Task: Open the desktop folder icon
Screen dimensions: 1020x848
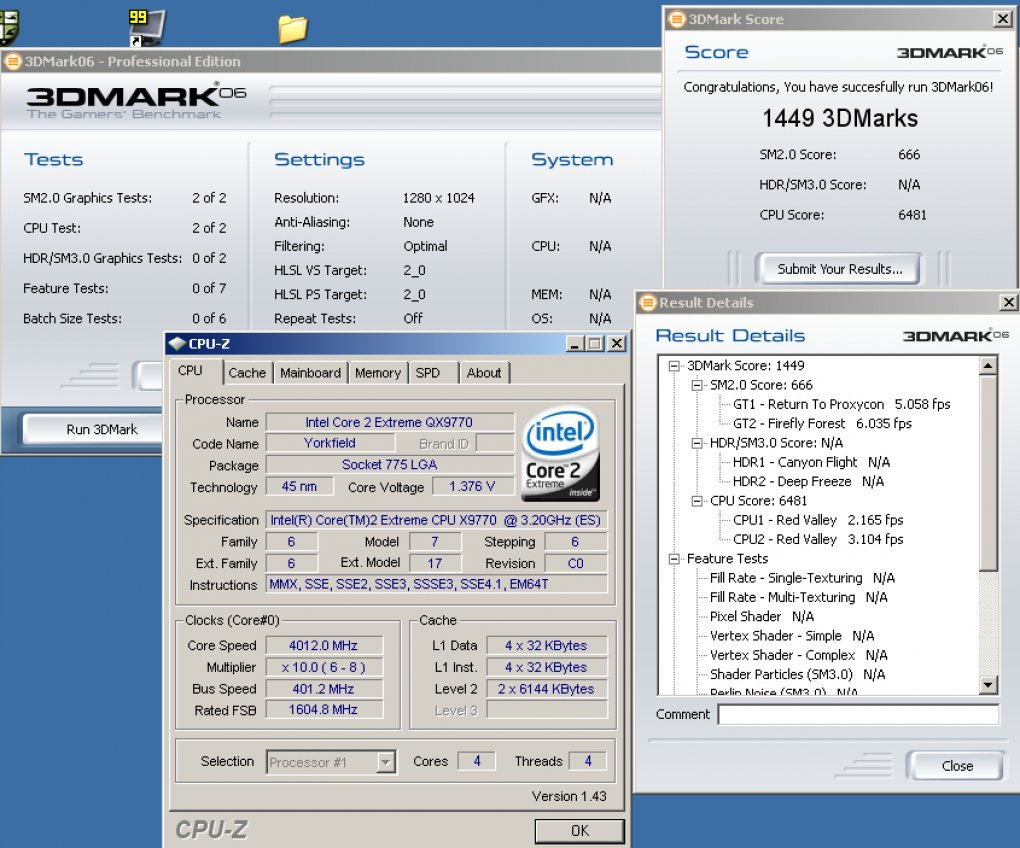Action: pos(292,29)
